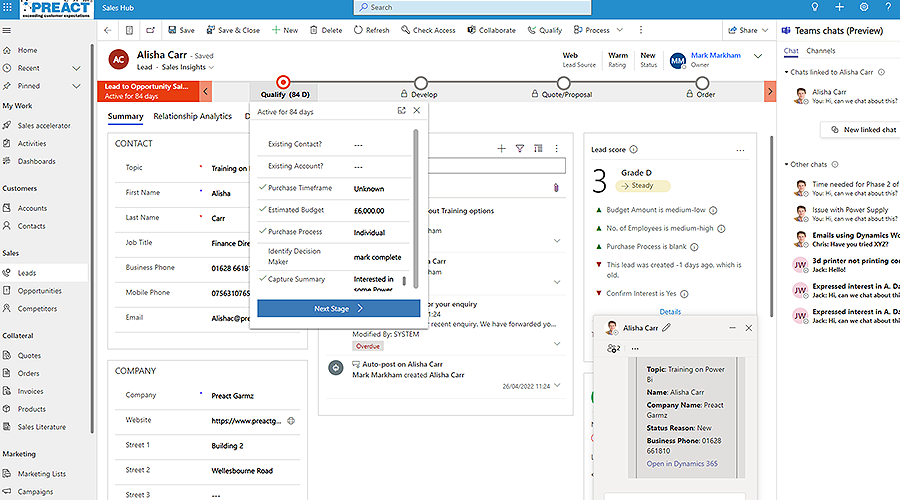
Task: Open Sales Literature in the sidebar
Action: 41,427
